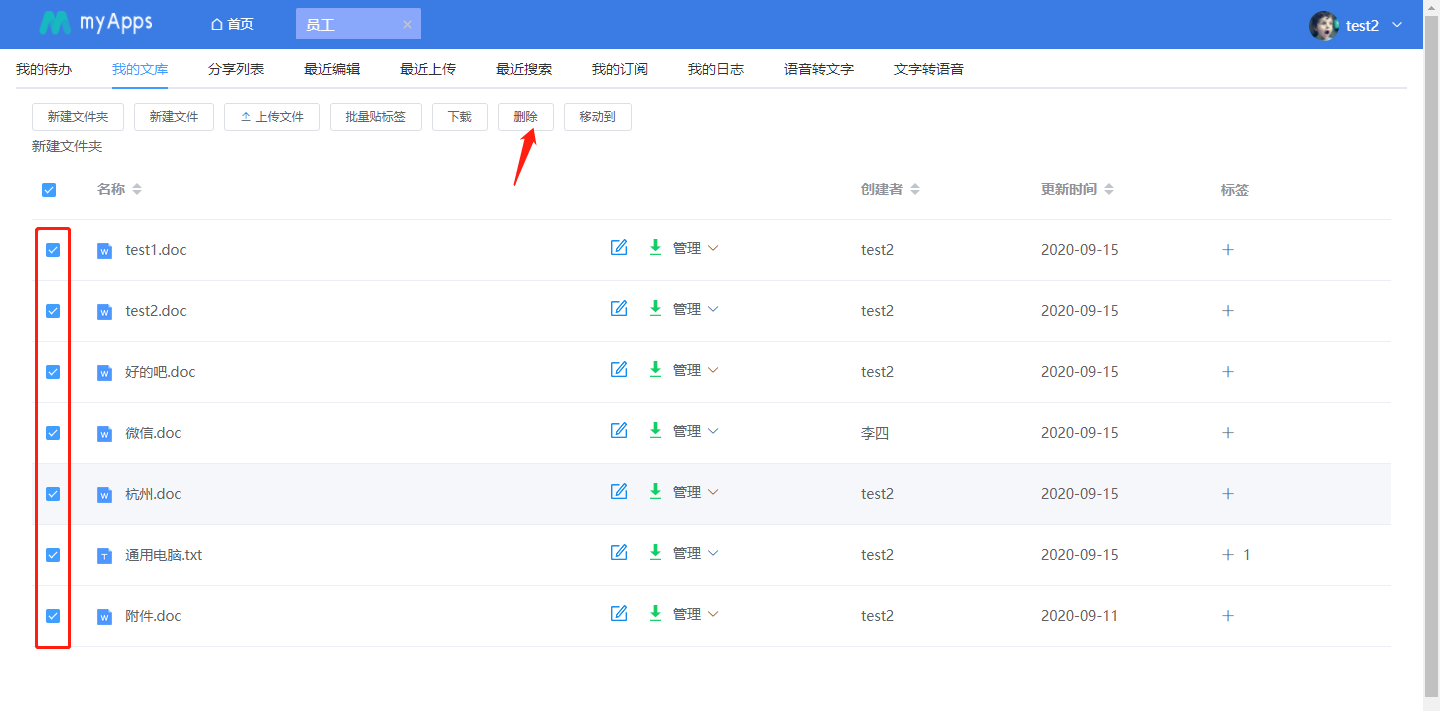Switch to the 分享列表 tab

[x=236, y=69]
